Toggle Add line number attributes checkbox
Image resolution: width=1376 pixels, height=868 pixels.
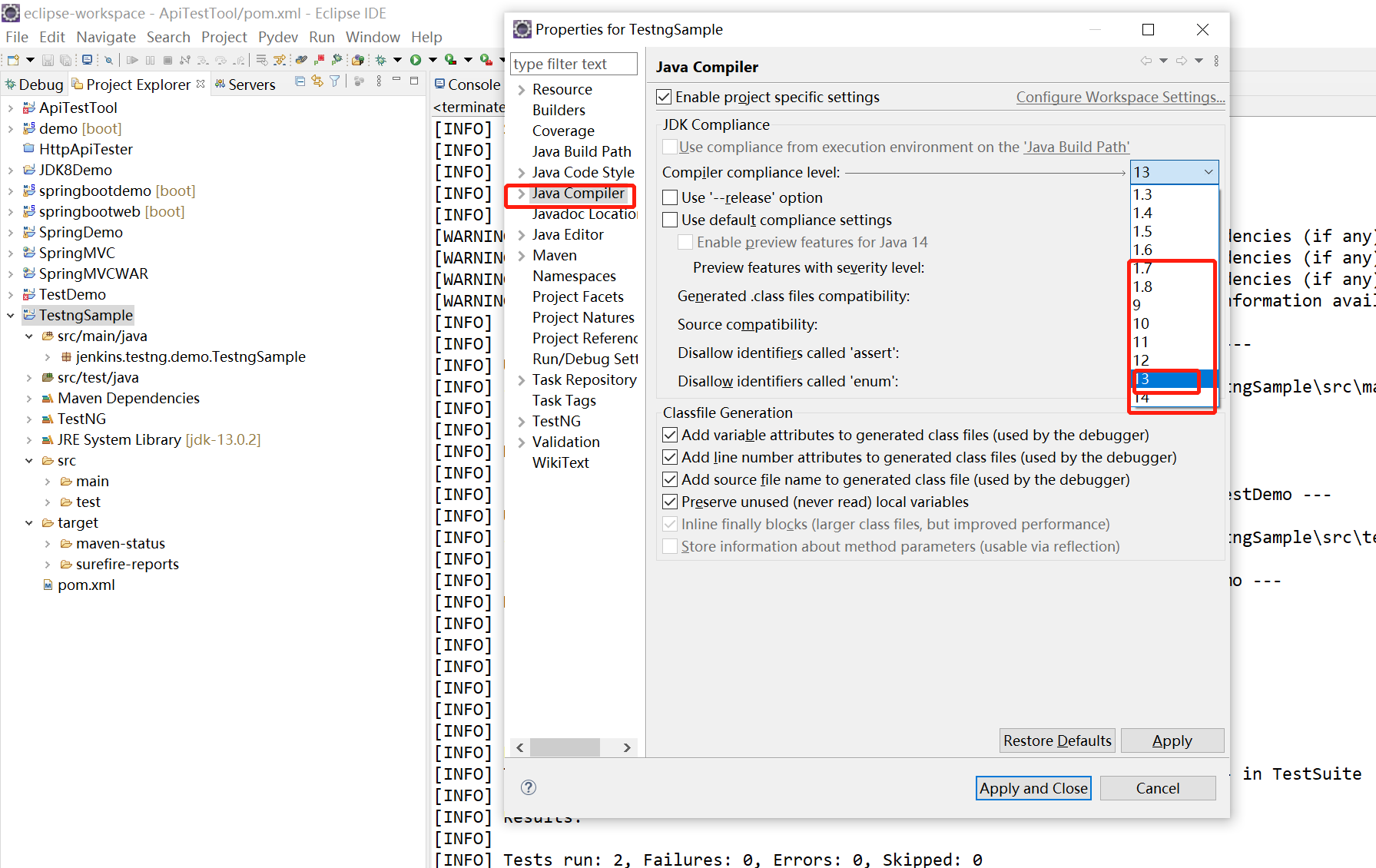pos(670,458)
